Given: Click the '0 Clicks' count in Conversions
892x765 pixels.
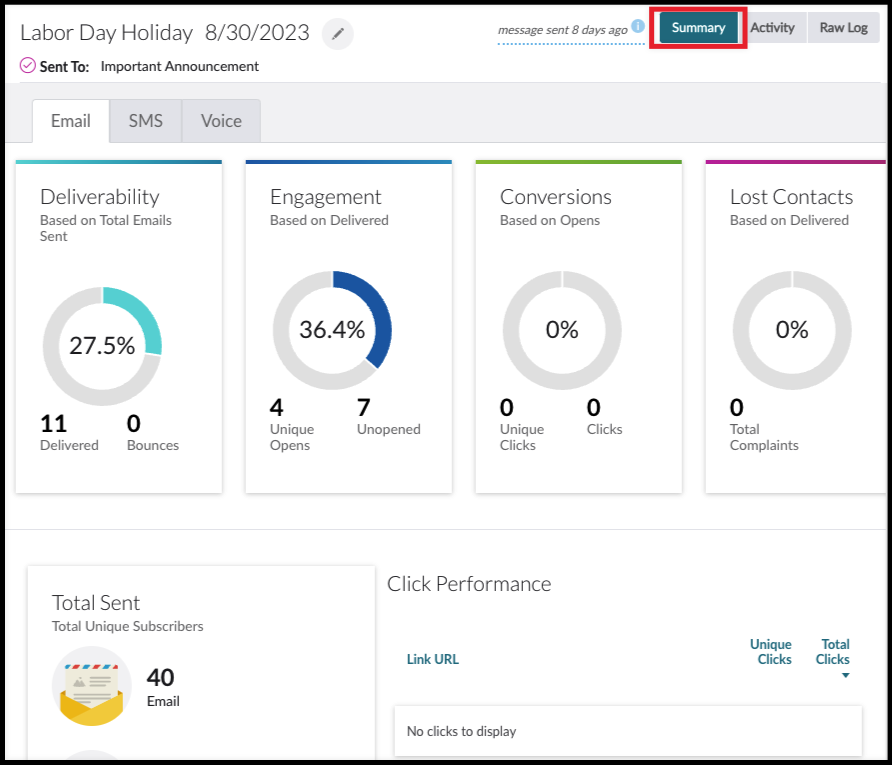Looking at the screenshot, I should (604, 416).
